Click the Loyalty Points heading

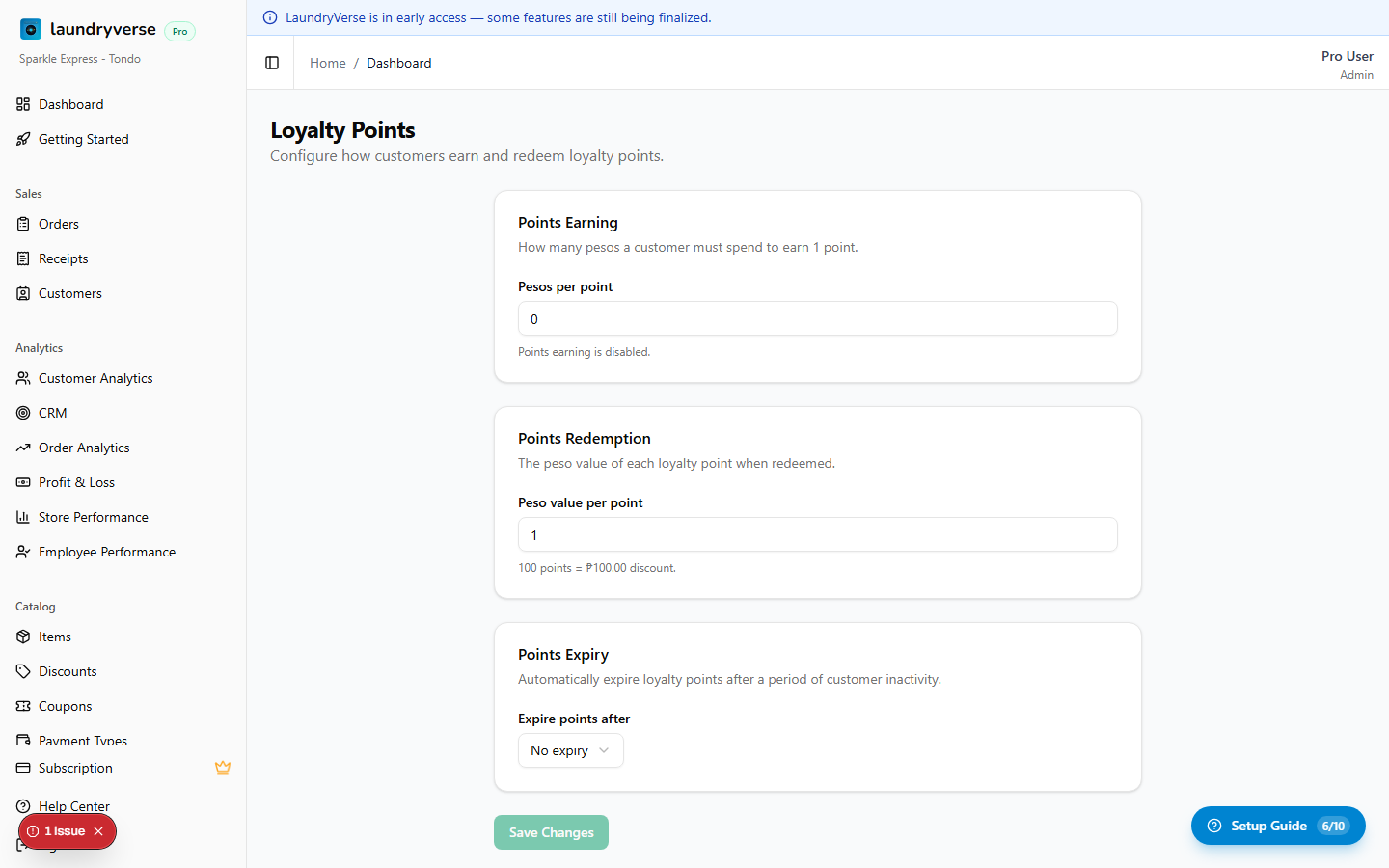click(x=342, y=130)
